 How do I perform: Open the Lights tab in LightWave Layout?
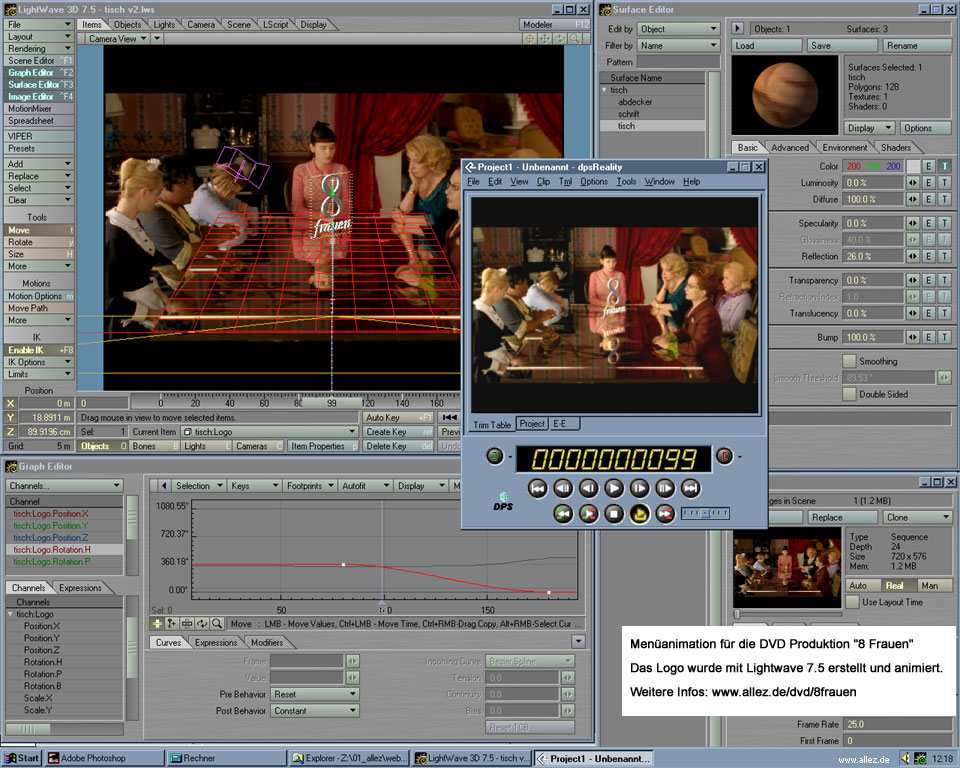point(164,24)
